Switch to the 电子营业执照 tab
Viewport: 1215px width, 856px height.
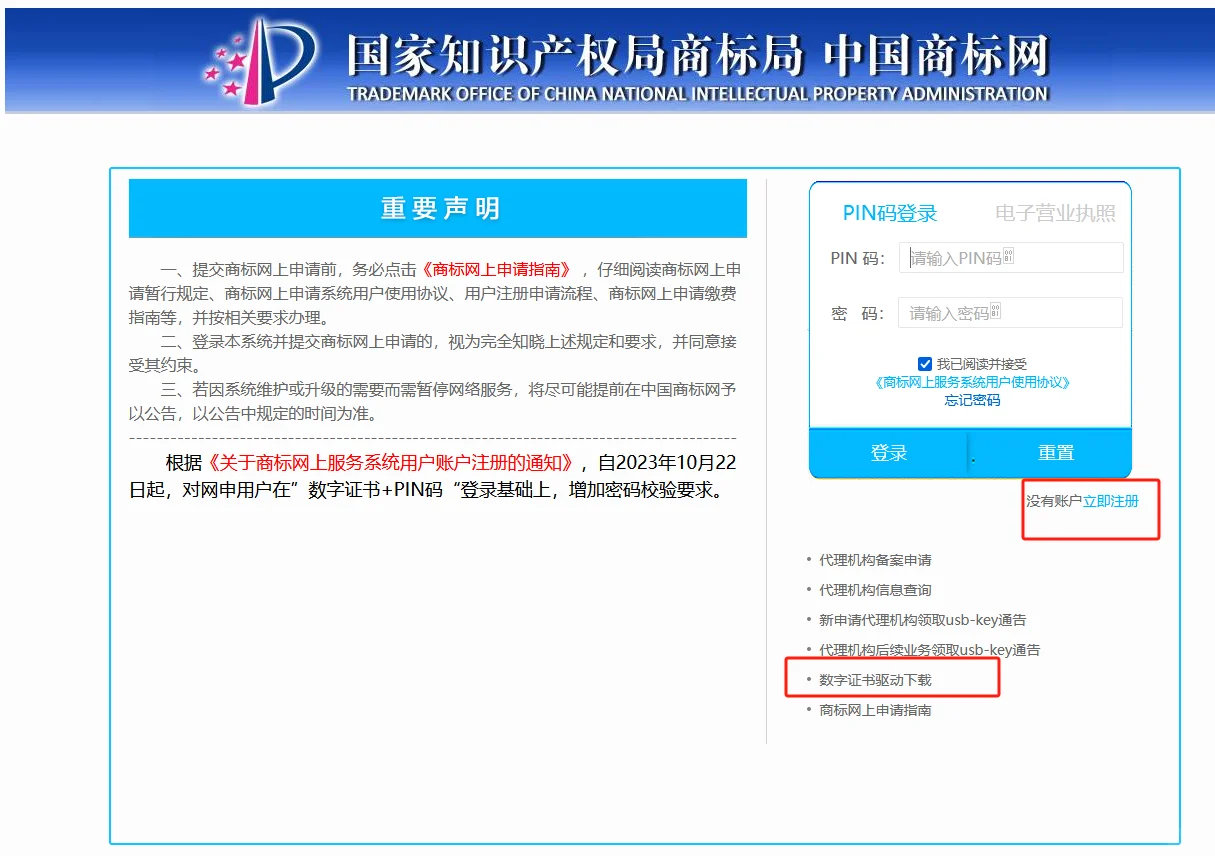tap(1055, 213)
